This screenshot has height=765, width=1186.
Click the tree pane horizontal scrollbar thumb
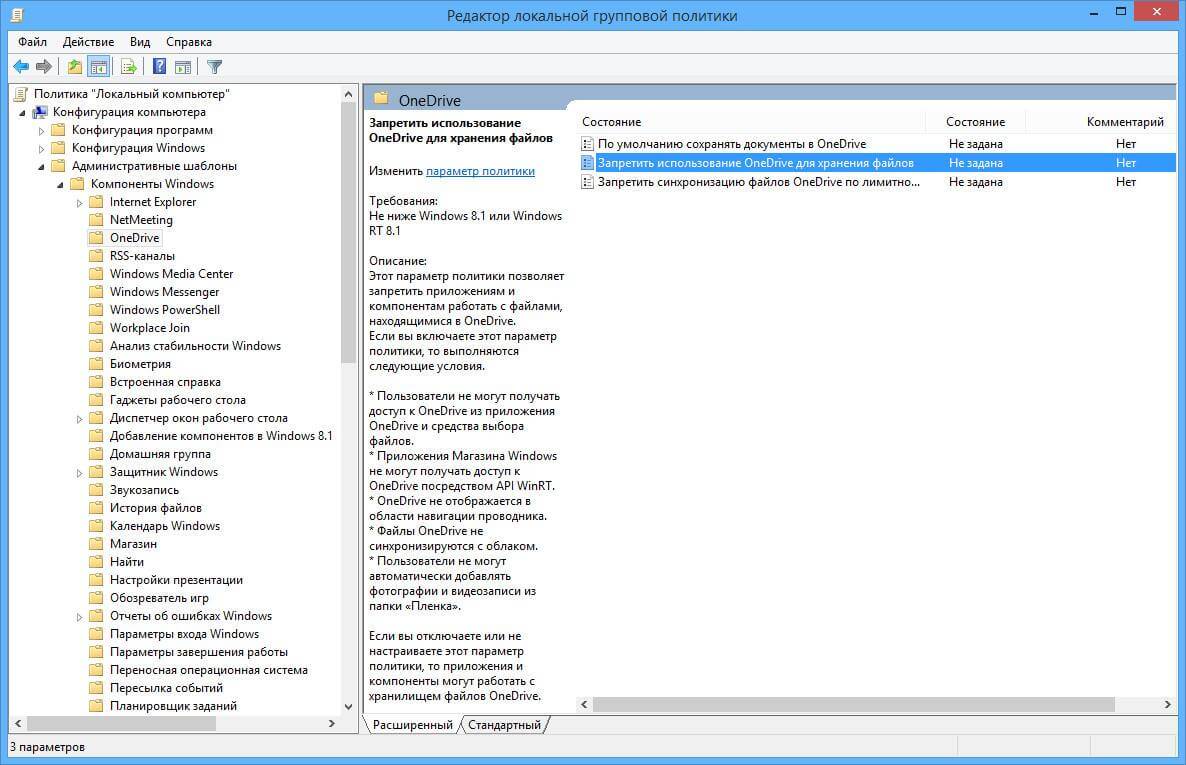tap(121, 723)
